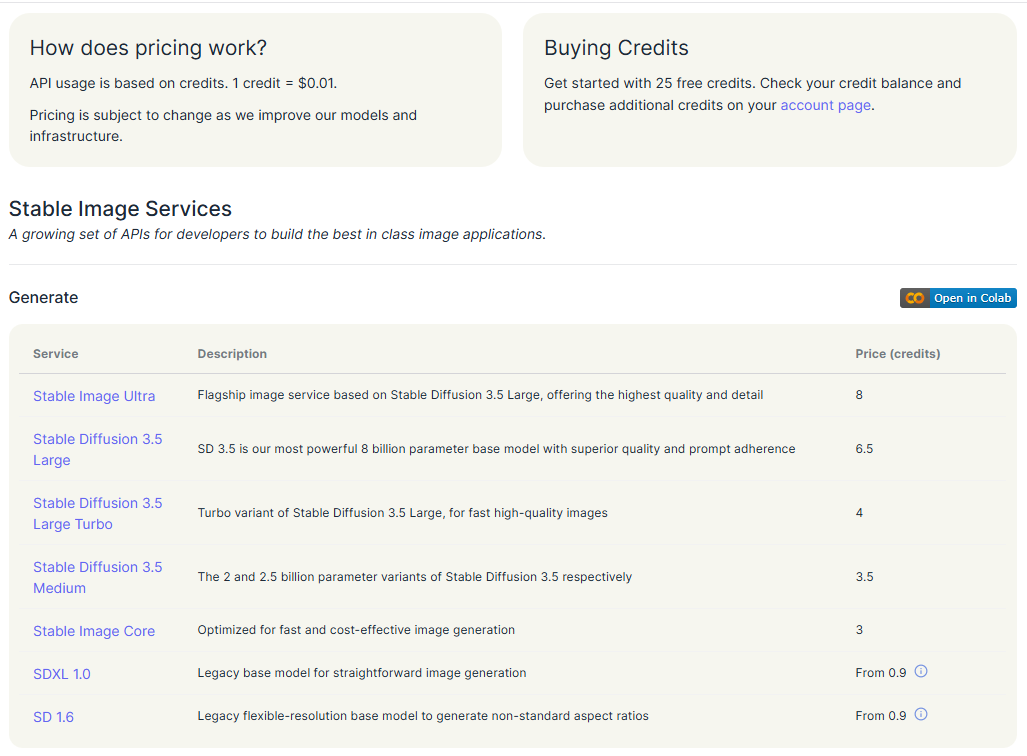Click the How does pricing work? heading

coord(149,48)
